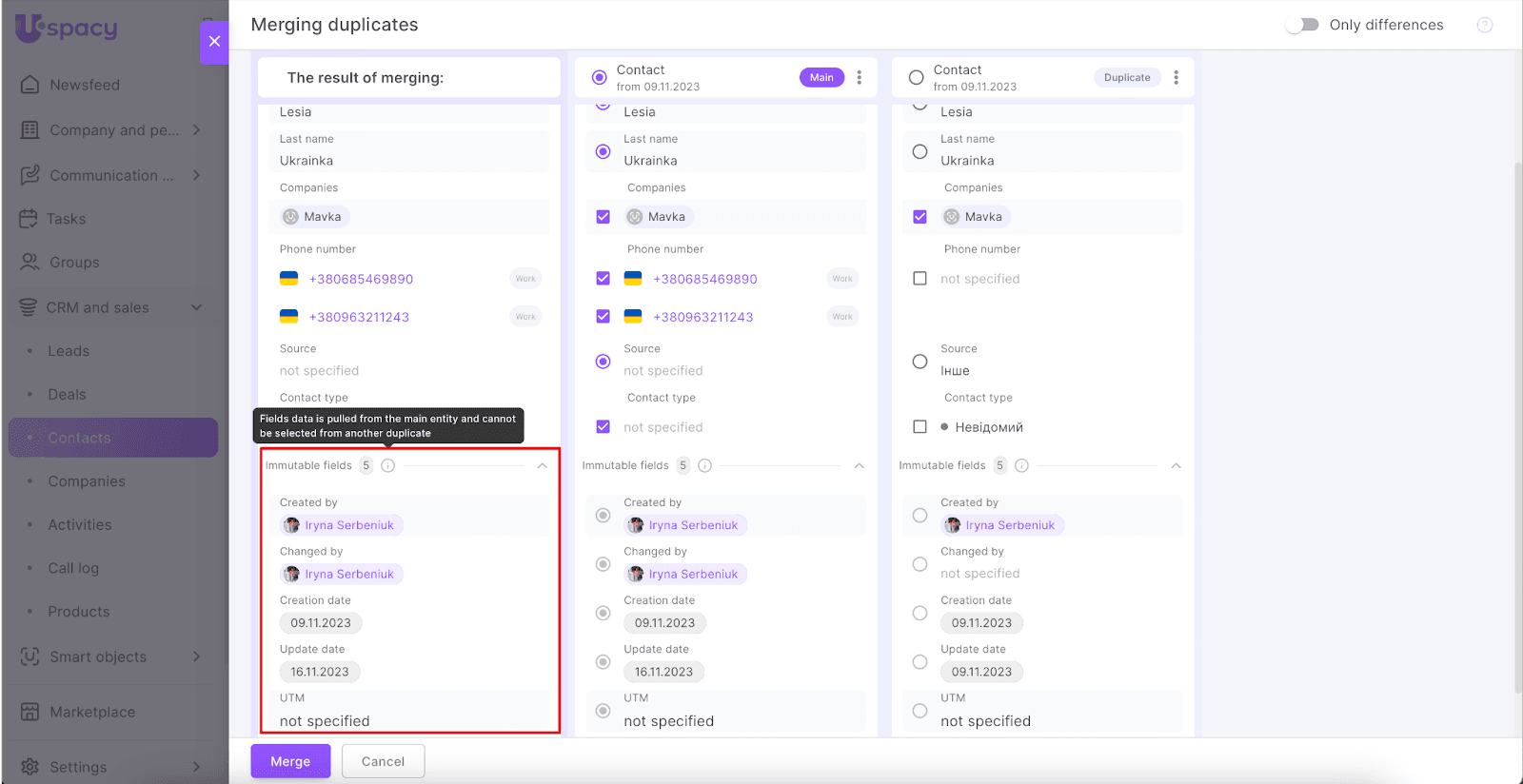This screenshot has height=784, width=1523.
Task: Toggle the Only differences switch
Action: [1302, 25]
